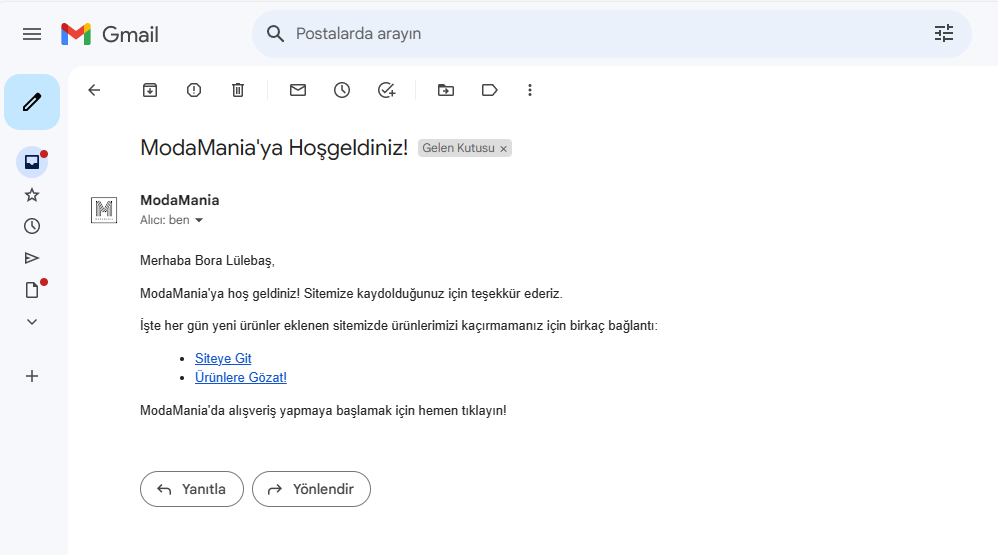This screenshot has width=998, height=555.
Task: Snooze this email from toolbar
Action: tap(342, 90)
